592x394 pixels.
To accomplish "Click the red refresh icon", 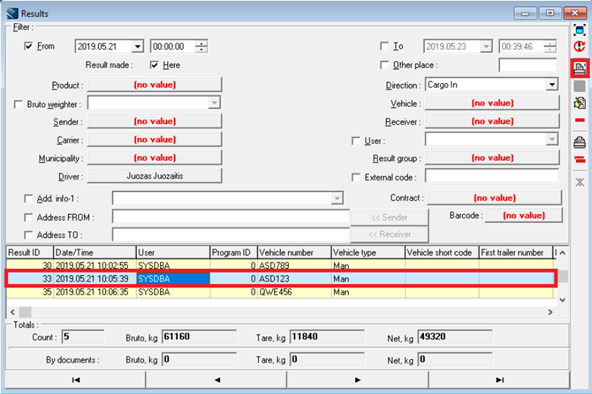I will [x=580, y=47].
